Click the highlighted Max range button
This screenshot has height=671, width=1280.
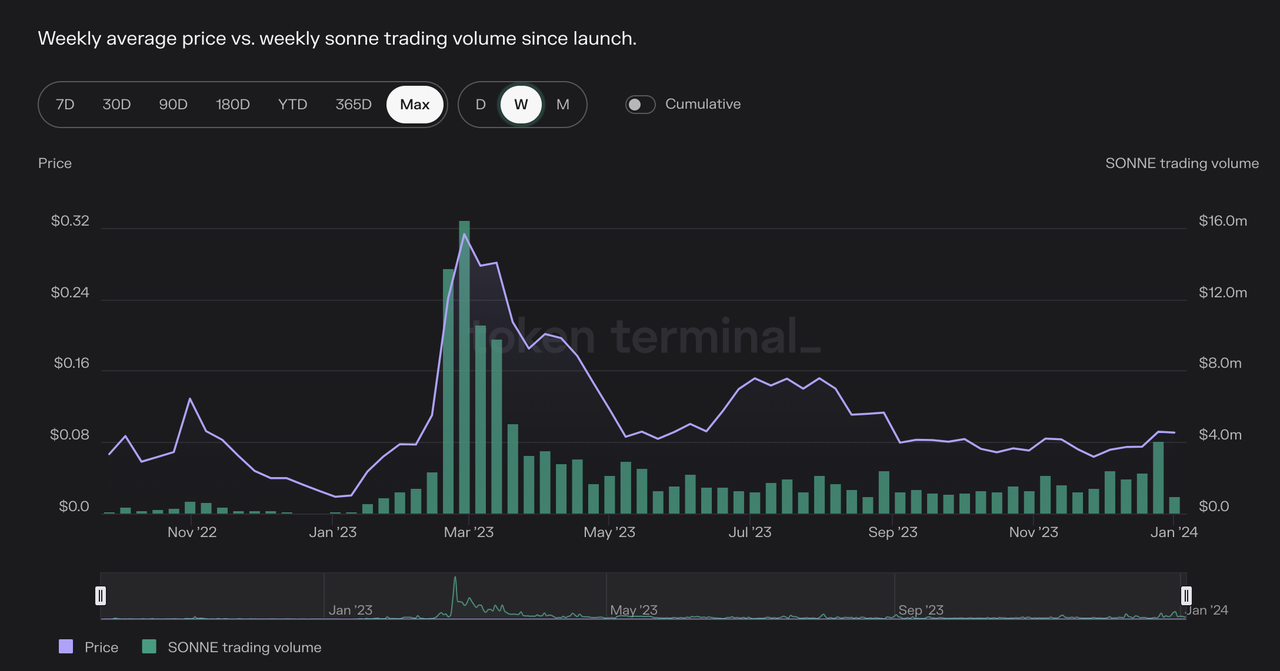pyautogui.click(x=415, y=104)
